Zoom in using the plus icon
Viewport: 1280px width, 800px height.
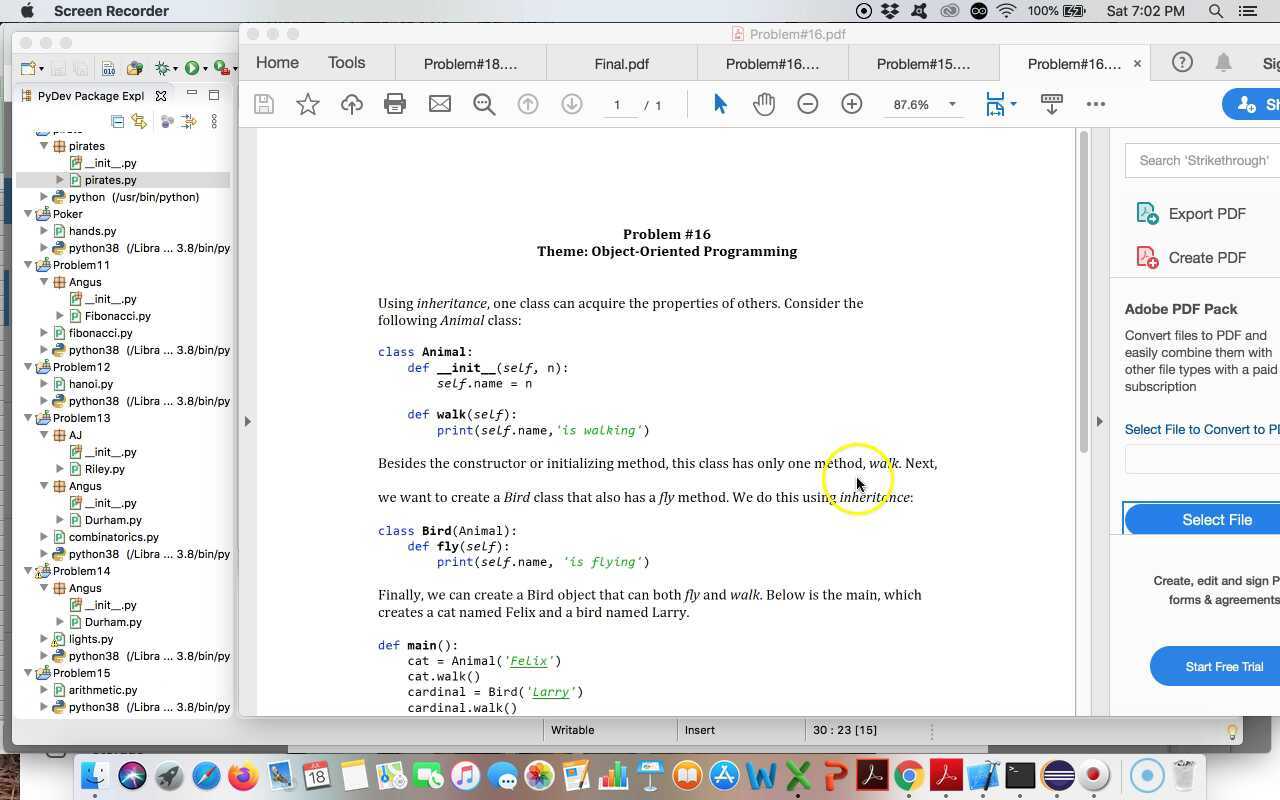[850, 103]
